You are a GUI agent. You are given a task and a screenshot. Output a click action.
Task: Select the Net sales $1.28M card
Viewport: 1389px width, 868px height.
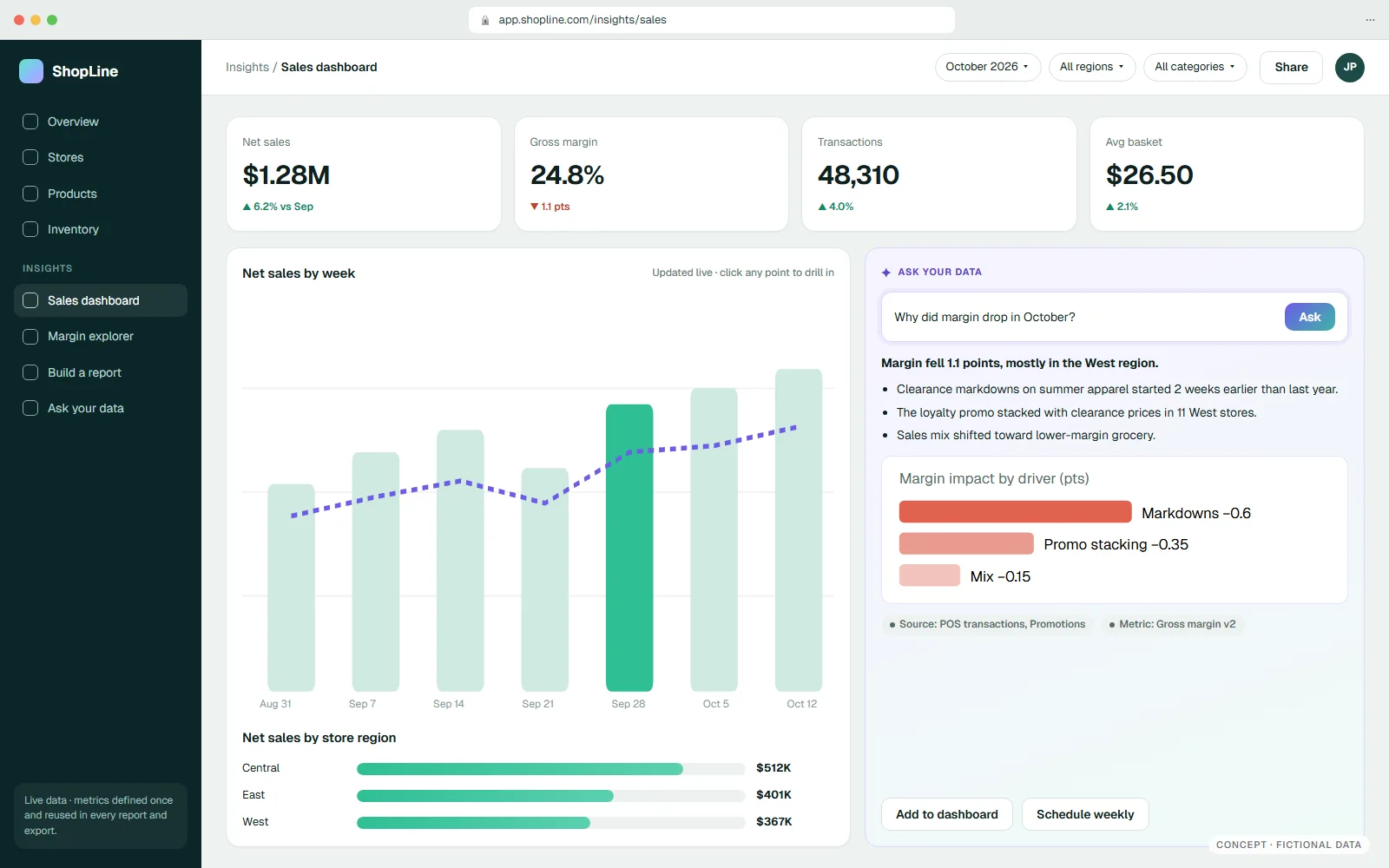(x=364, y=174)
